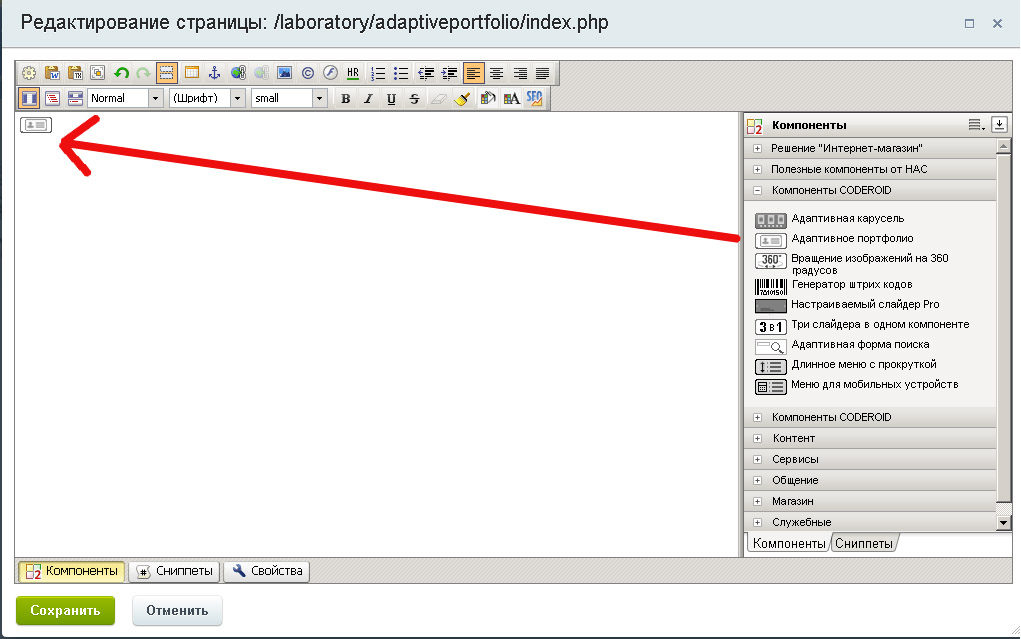Toggle italic text style
This screenshot has height=639, width=1021.
coord(368,98)
